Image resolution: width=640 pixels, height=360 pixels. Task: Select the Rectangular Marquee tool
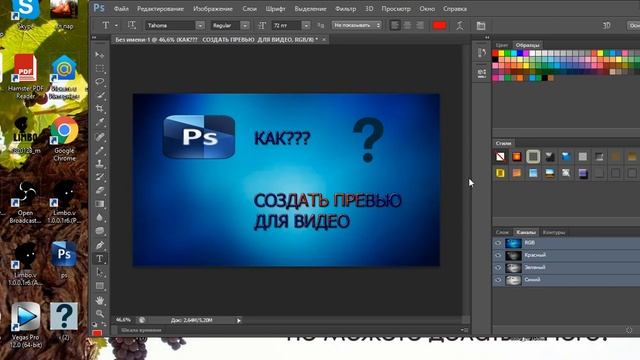tap(100, 69)
